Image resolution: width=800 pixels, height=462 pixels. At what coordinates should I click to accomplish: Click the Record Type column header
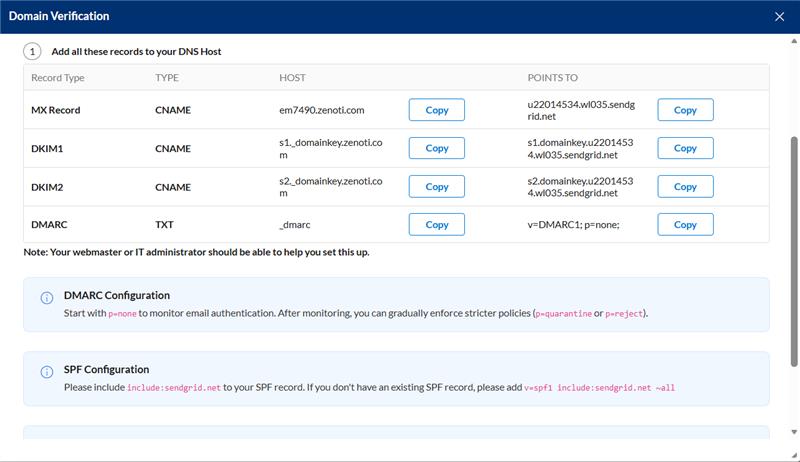[x=58, y=77]
